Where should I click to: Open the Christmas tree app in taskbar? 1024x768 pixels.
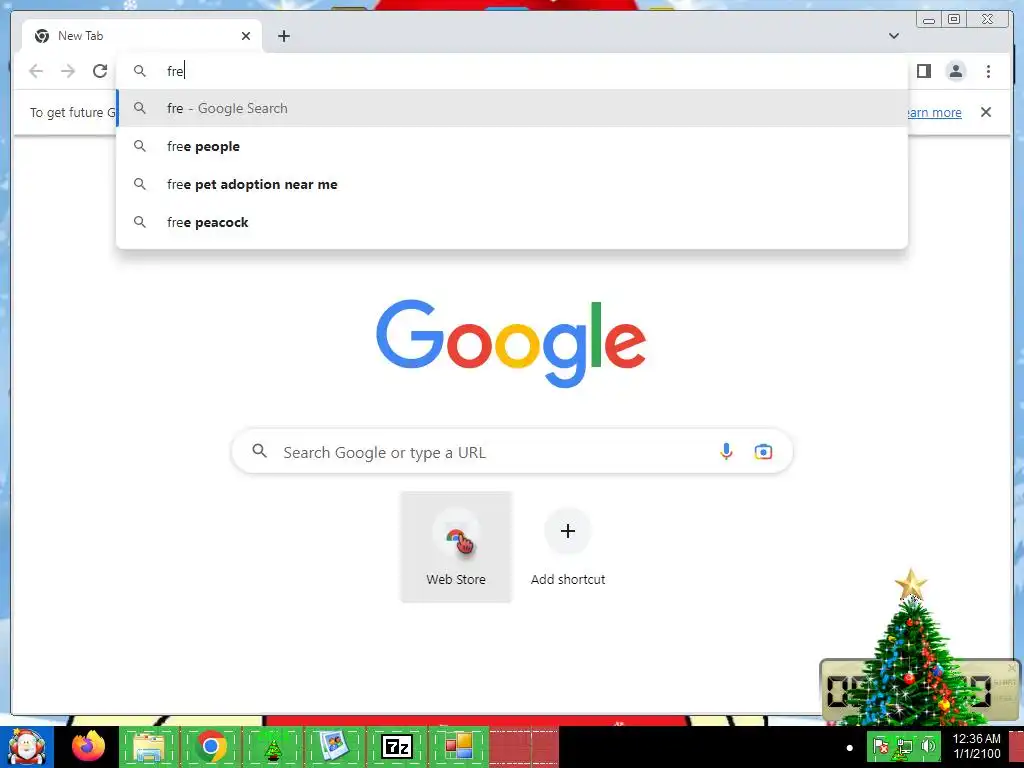point(273,747)
